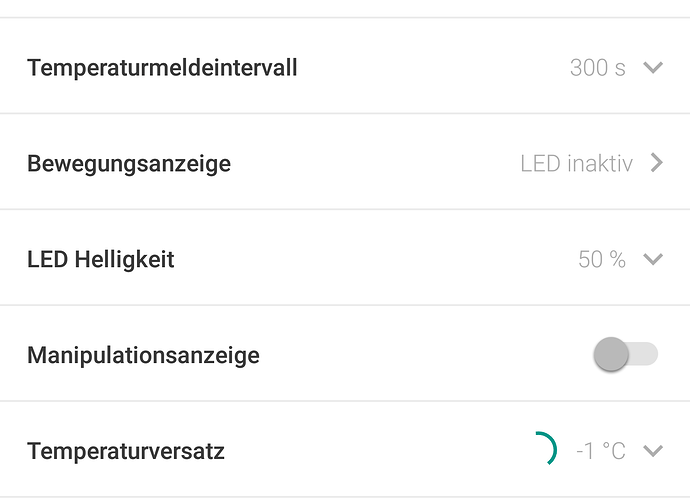This screenshot has width=690, height=500.
Task: Click the Manipulationsanzeige label text
Action: [143, 355]
